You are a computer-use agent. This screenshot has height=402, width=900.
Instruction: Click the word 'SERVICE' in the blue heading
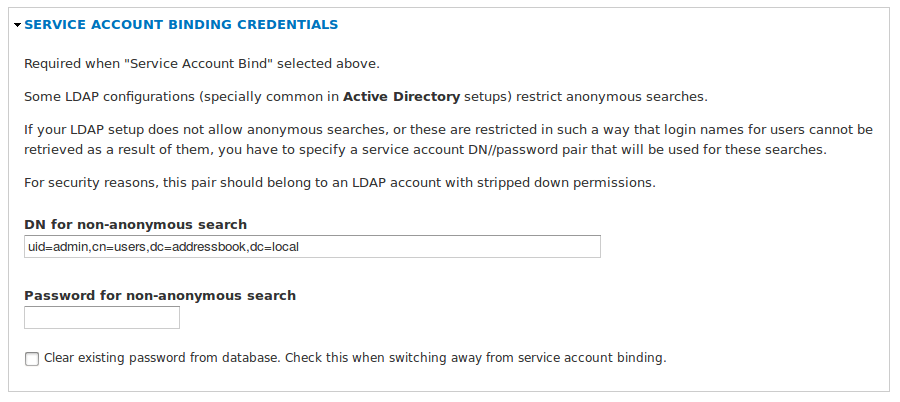[x=53, y=25]
